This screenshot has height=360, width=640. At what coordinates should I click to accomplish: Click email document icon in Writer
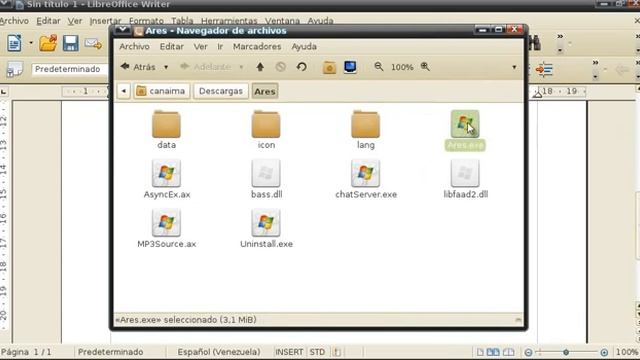[x=93, y=43]
